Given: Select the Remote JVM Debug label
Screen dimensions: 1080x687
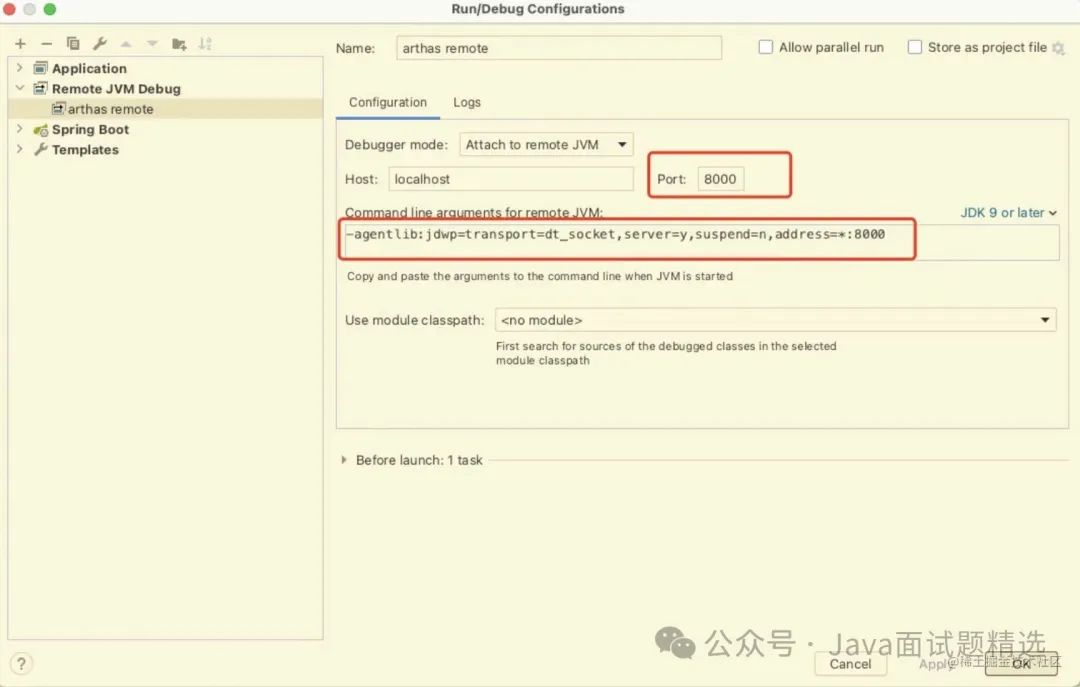Looking at the screenshot, I should click(x=116, y=88).
